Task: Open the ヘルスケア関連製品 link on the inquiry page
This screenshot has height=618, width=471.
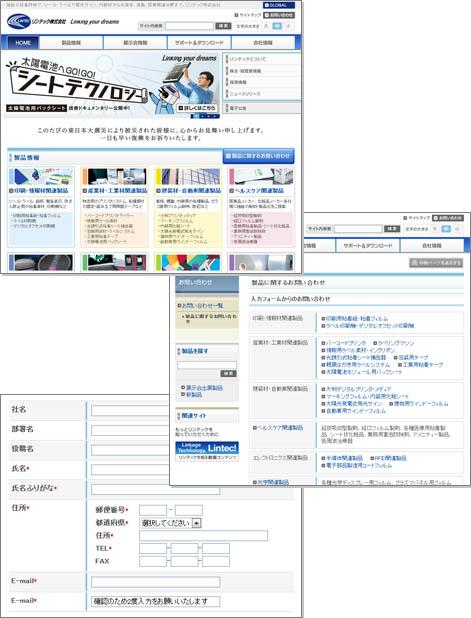Action: click(x=278, y=428)
